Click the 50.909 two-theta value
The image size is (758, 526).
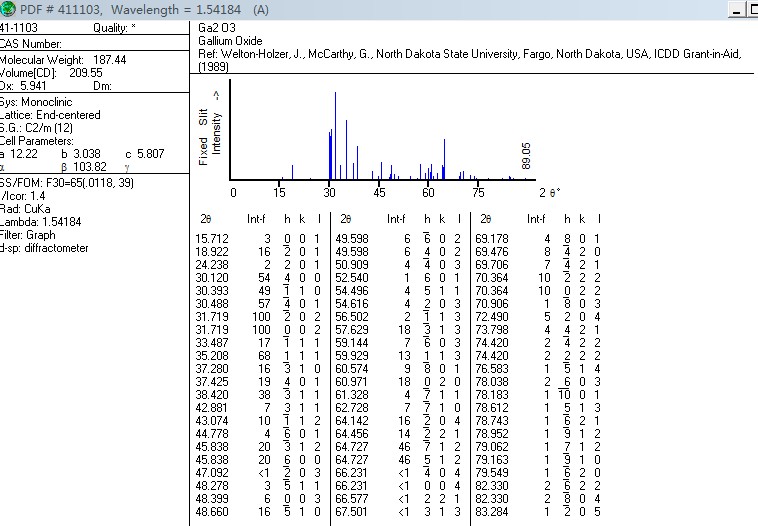point(352,265)
